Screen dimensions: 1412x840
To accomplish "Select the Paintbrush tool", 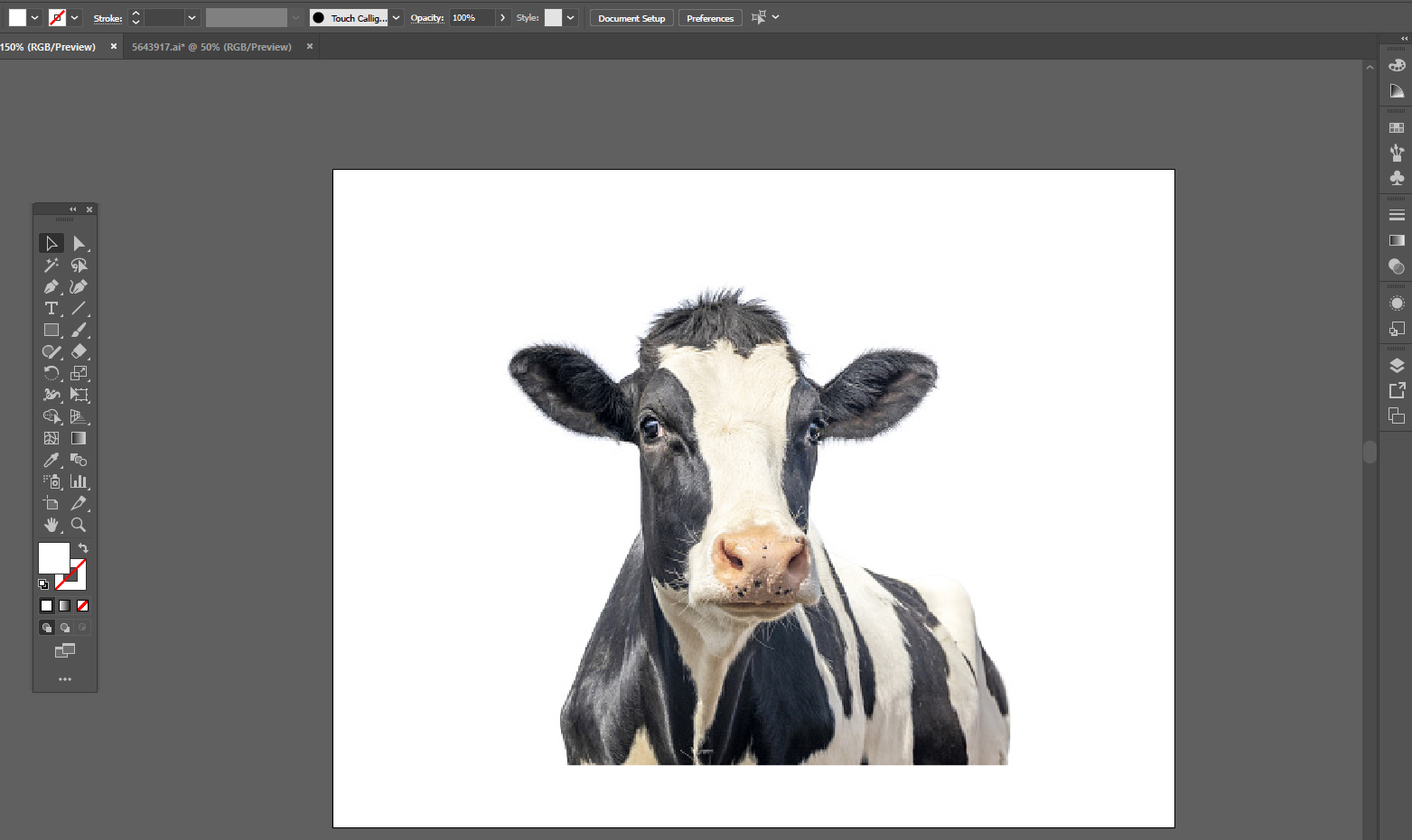I will pyautogui.click(x=79, y=331).
